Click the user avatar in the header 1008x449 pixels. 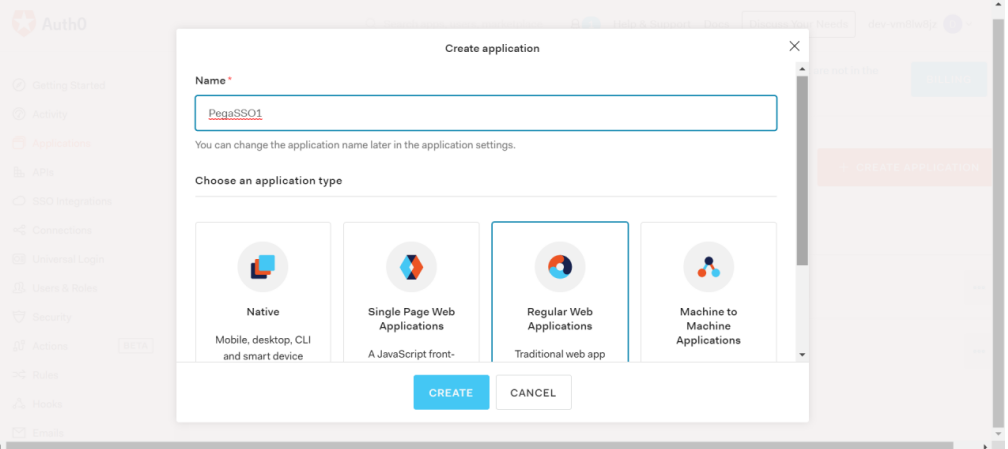(x=952, y=24)
